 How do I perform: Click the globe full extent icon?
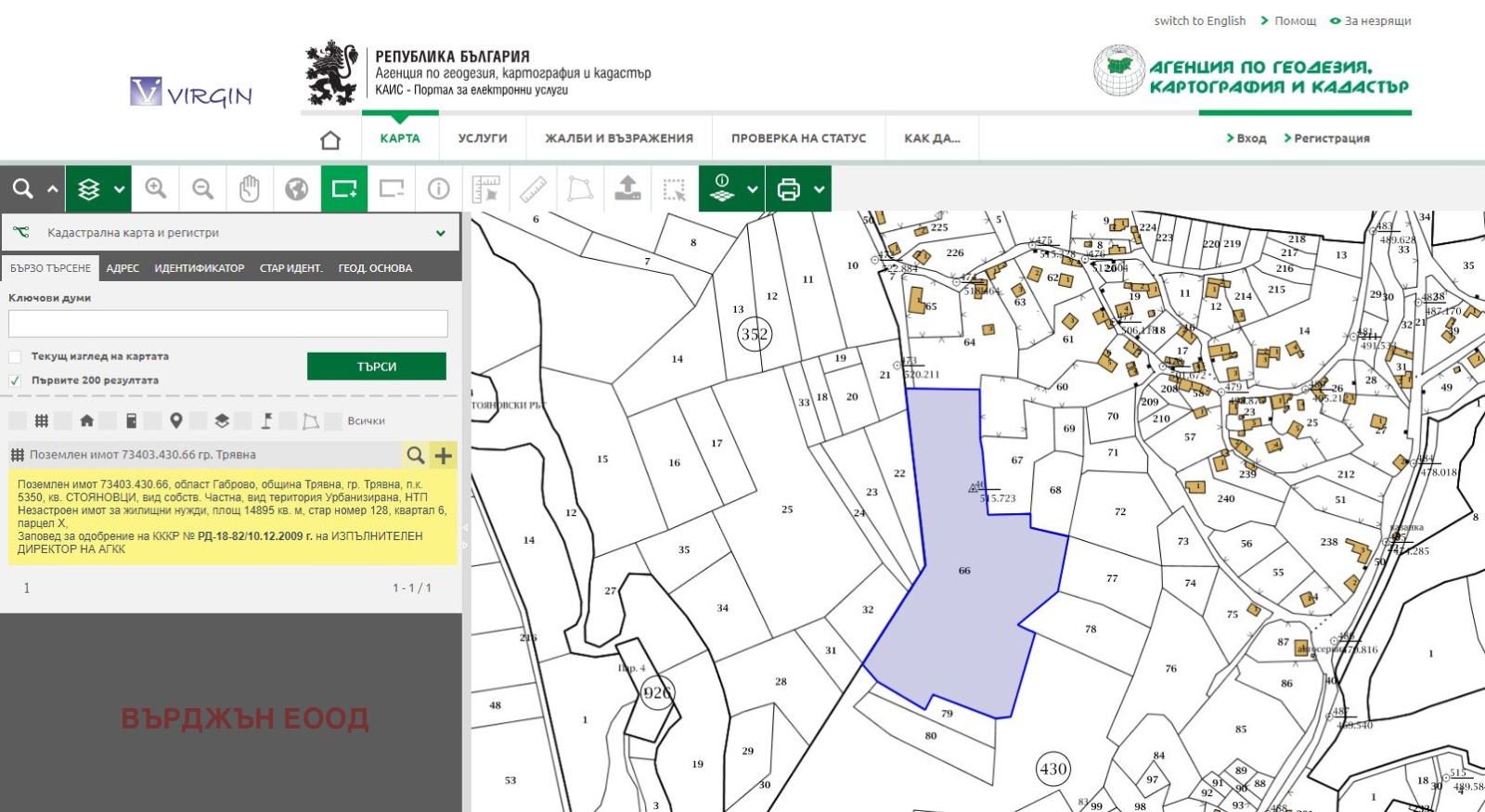tap(297, 189)
